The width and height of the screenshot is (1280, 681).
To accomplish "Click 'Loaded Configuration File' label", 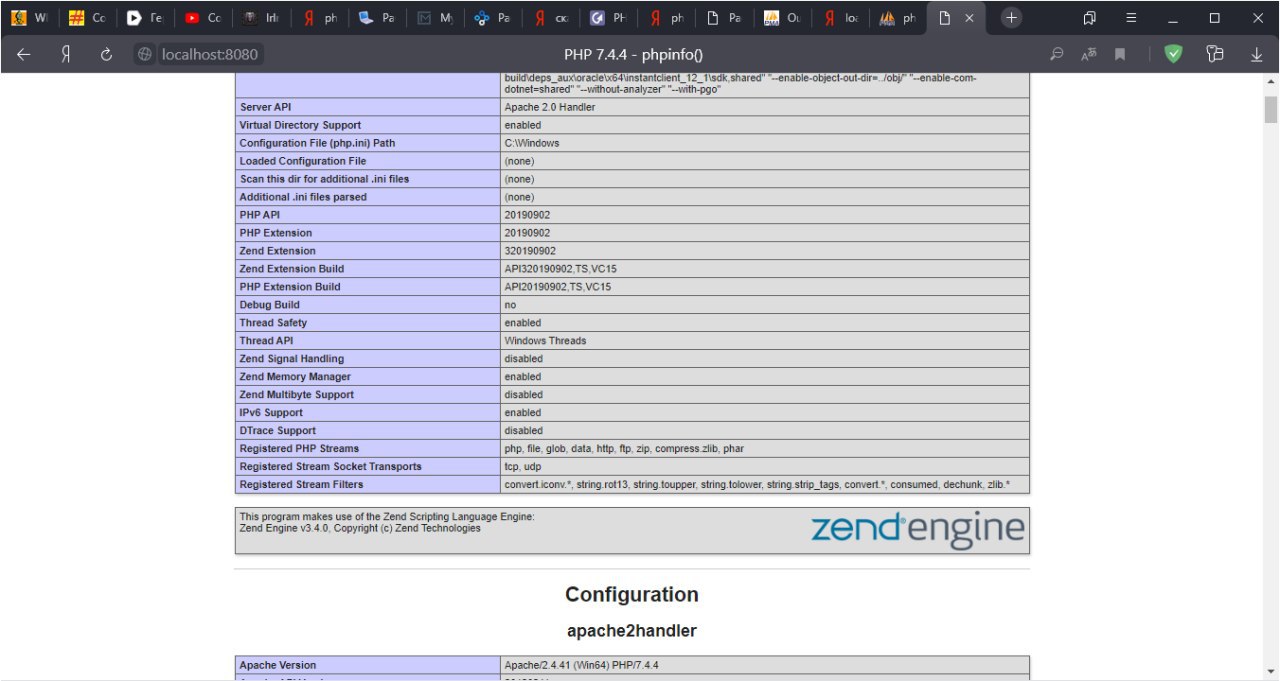I will click(303, 161).
